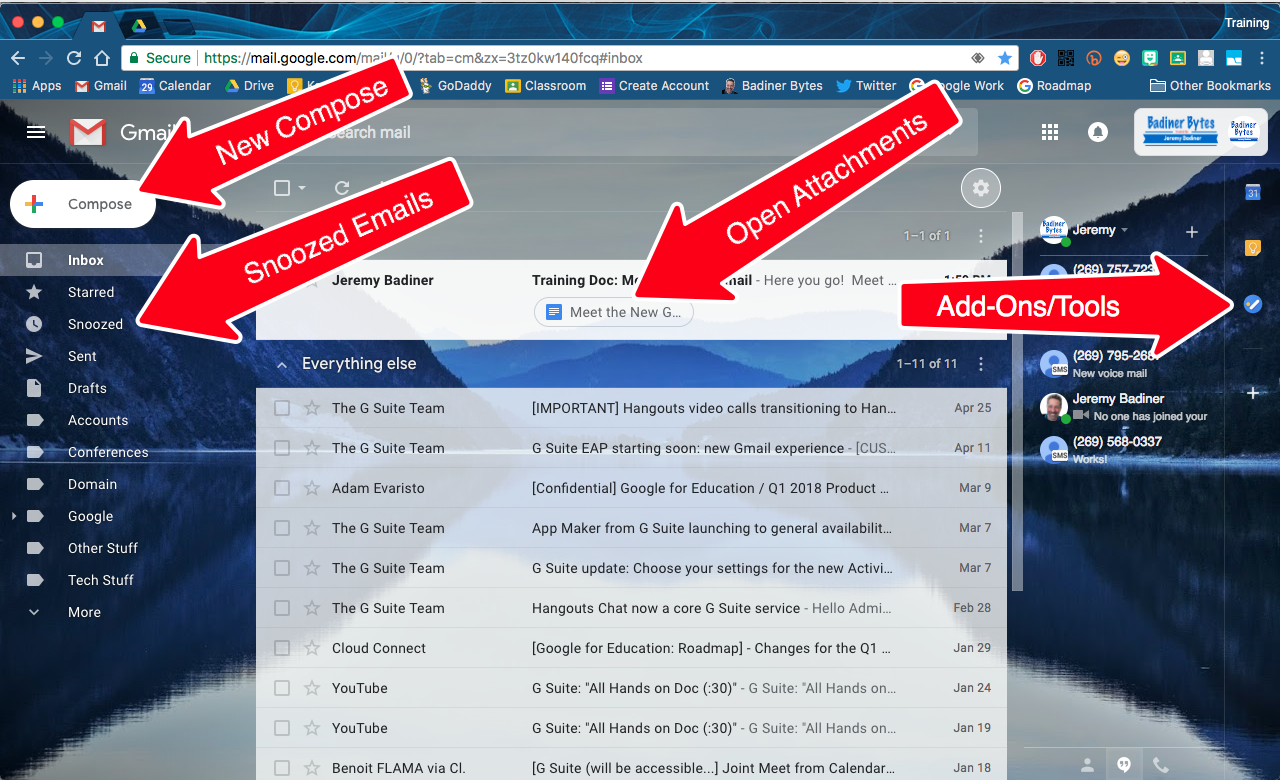The image size is (1280, 780).
Task: Open the App Maker from G Suite email
Action: click(x=633, y=528)
